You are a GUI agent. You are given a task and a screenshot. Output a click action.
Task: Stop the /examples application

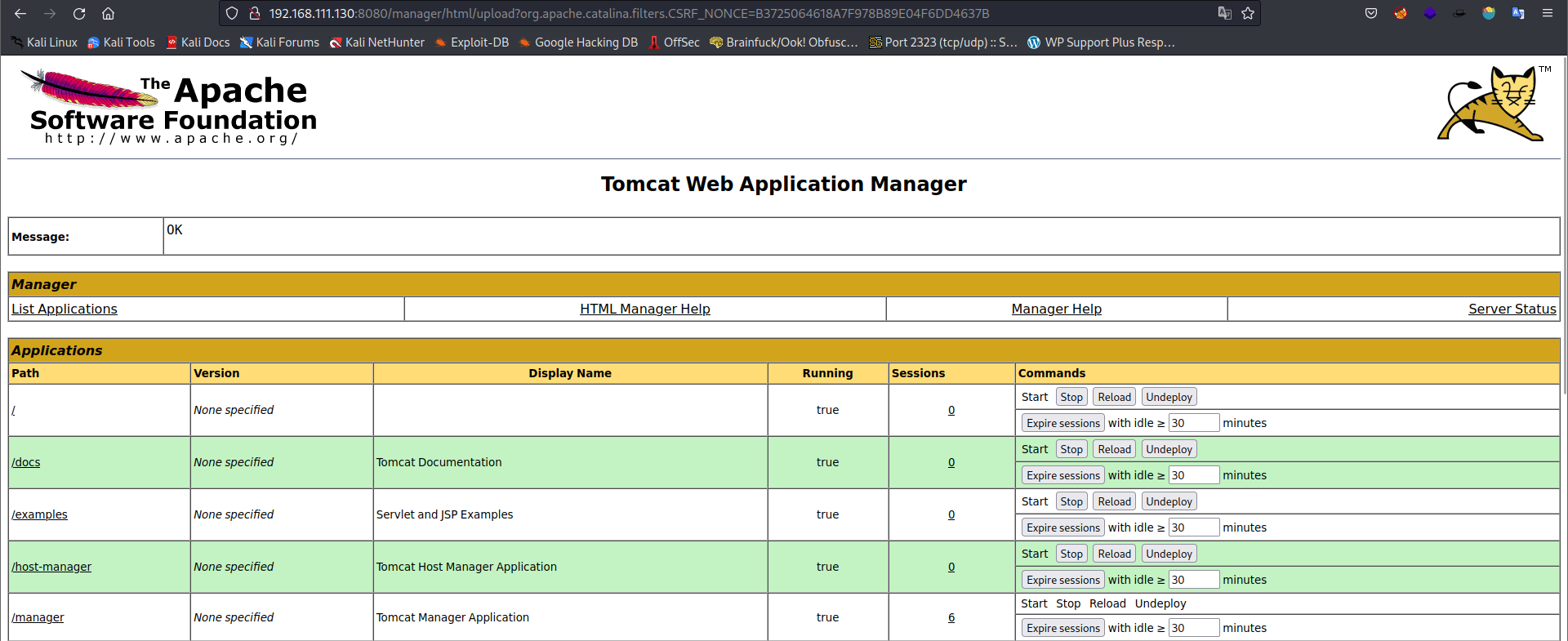tap(1071, 501)
